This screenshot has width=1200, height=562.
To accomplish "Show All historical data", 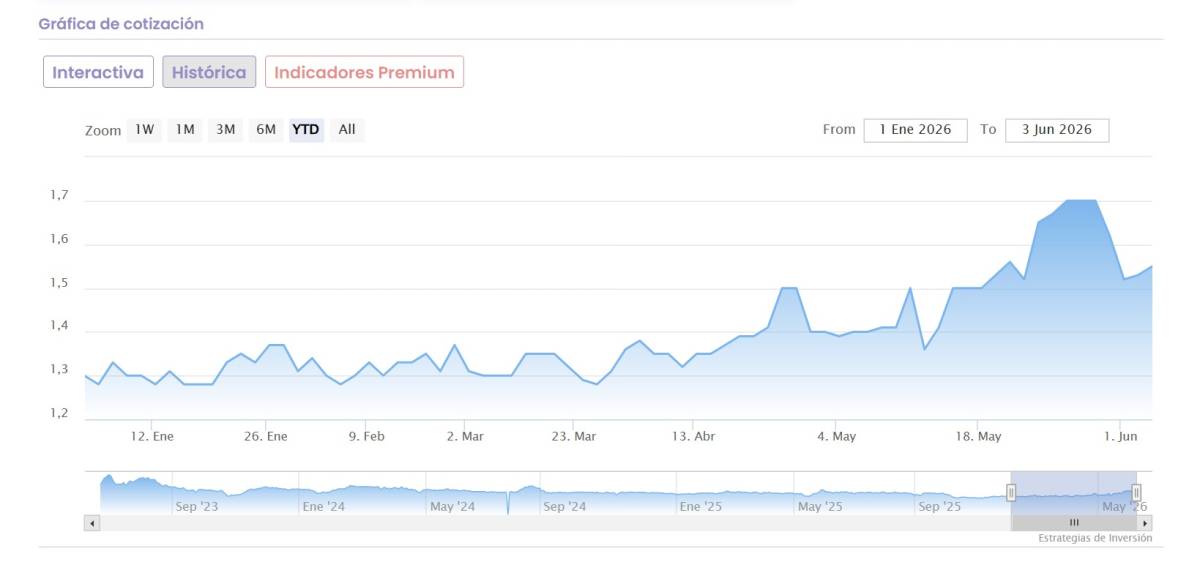I will point(347,130).
